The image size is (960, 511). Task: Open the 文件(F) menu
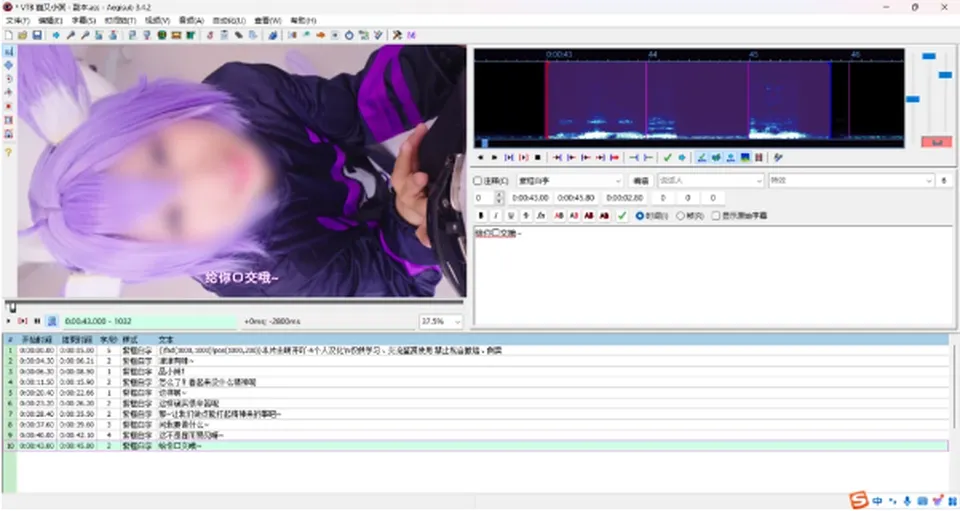(17, 20)
